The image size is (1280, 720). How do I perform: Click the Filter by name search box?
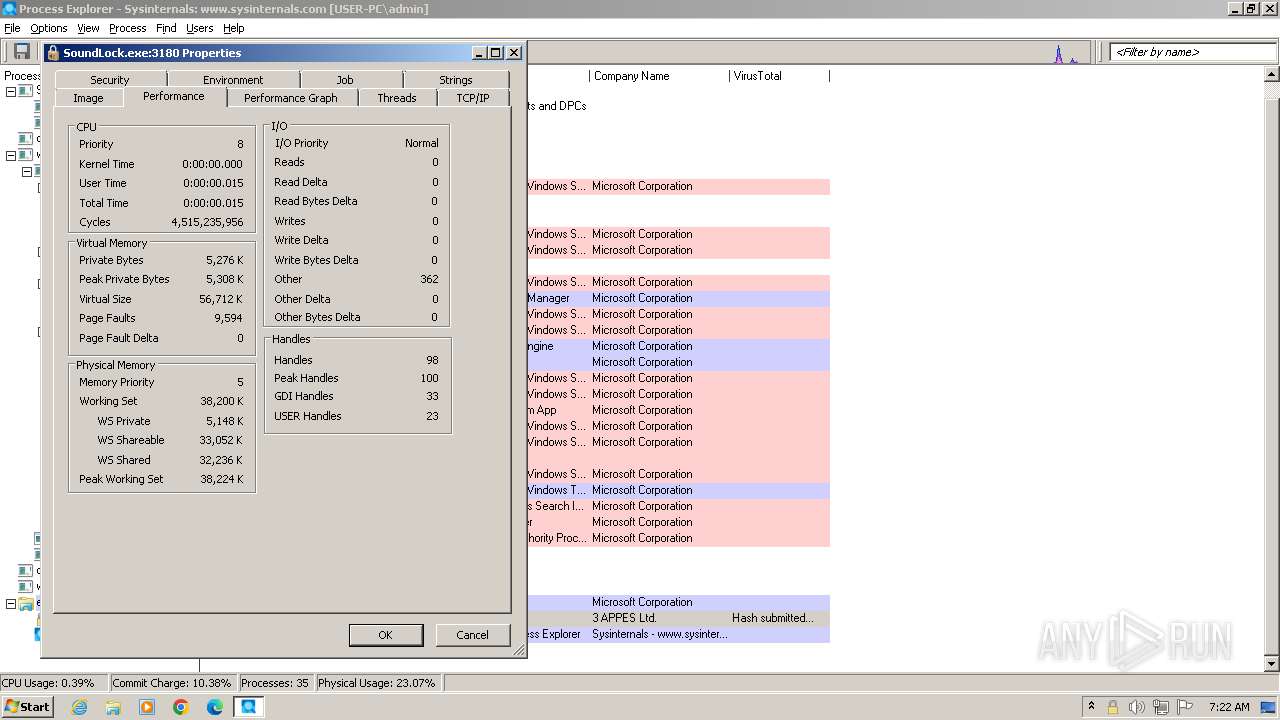pyautogui.click(x=1192, y=52)
